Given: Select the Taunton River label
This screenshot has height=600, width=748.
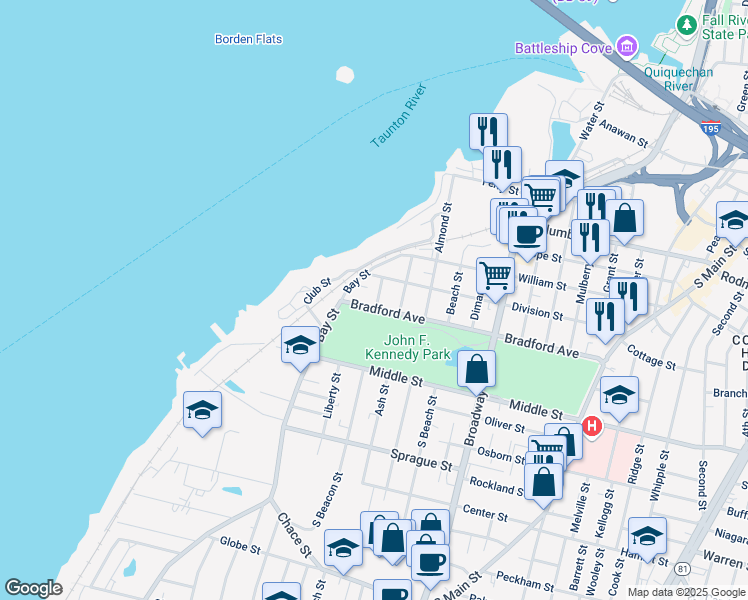Looking at the screenshot, I should (399, 116).
